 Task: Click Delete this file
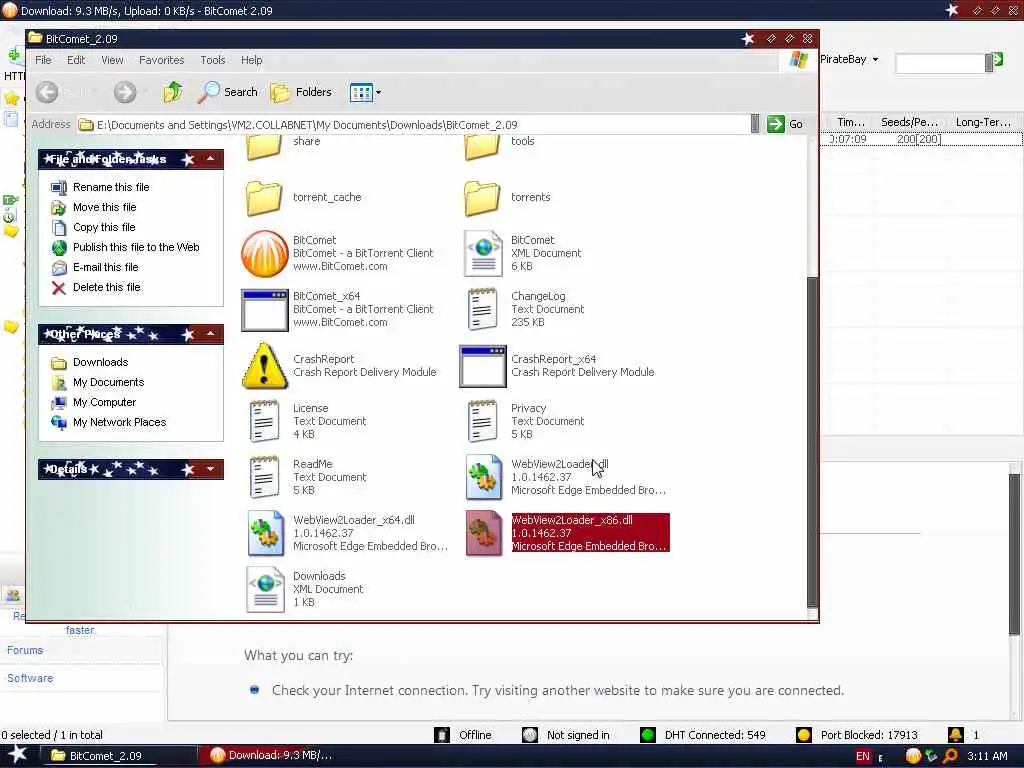pos(96,287)
